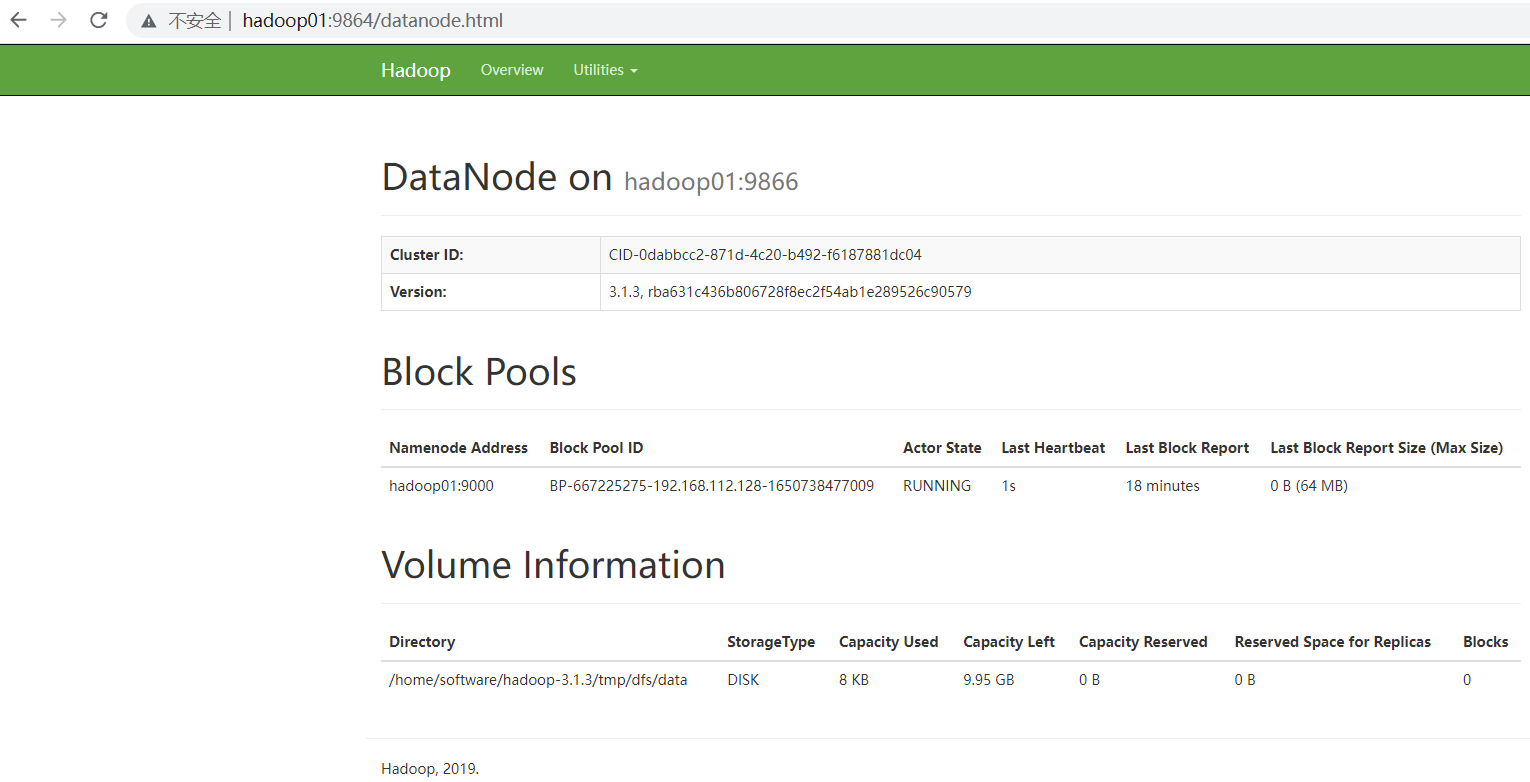Click the RUNNING actor state cell
The width and height of the screenshot is (1530, 782).
[x=937, y=486]
